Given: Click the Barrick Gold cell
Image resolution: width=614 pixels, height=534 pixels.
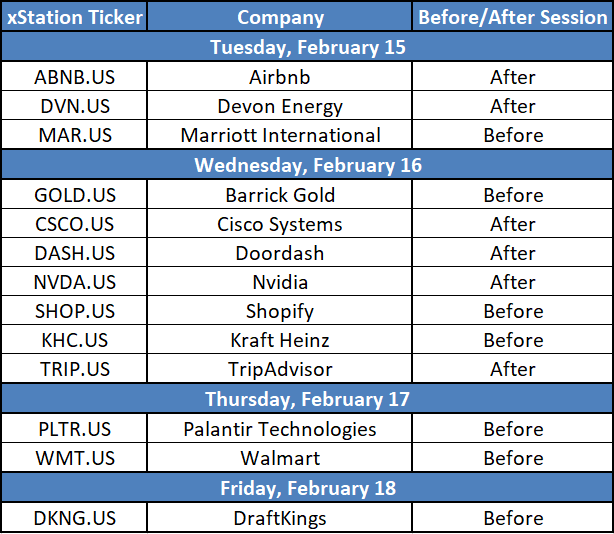Looking at the screenshot, I should (280, 194).
